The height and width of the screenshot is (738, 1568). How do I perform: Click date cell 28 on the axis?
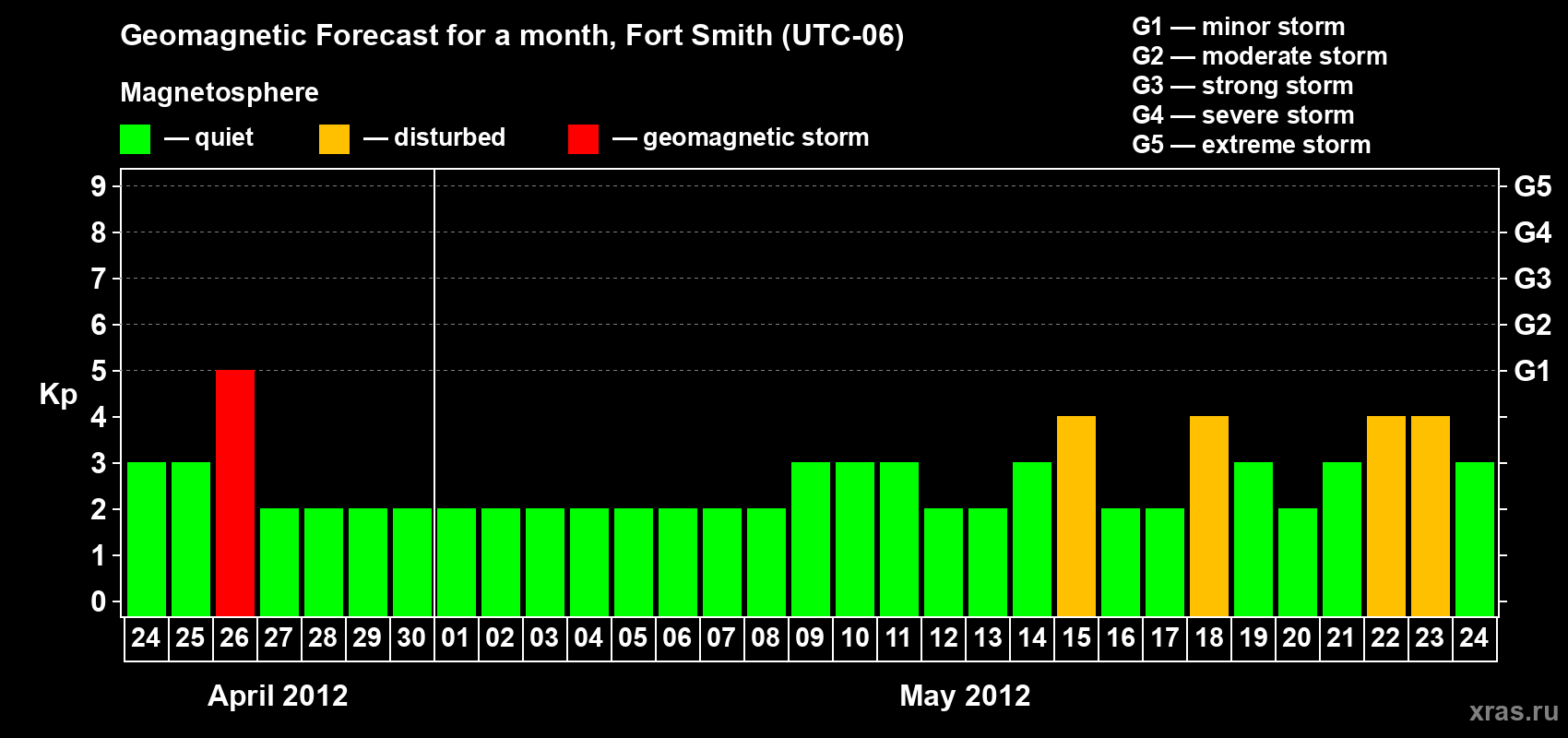tap(323, 638)
